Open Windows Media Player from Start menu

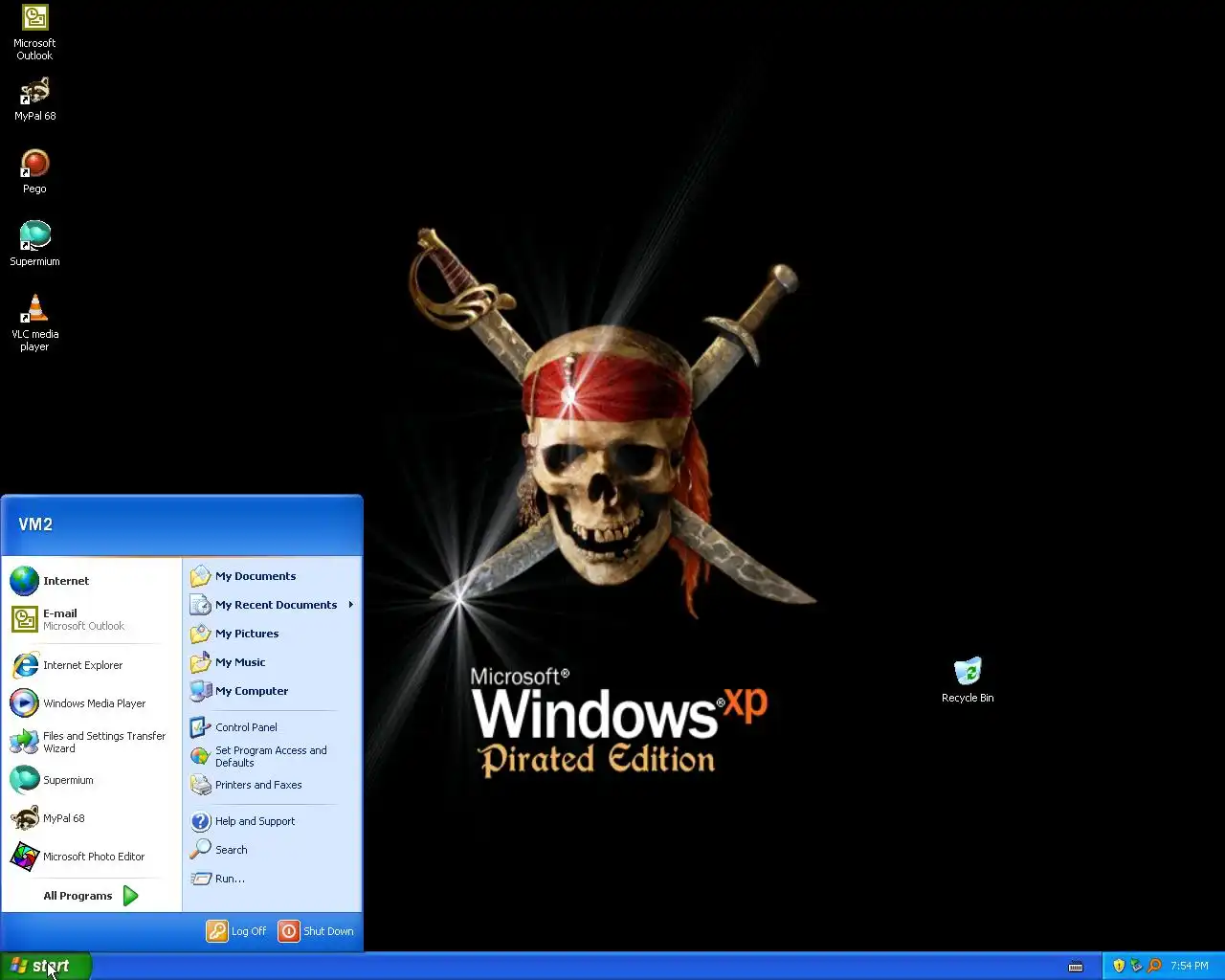(x=92, y=703)
